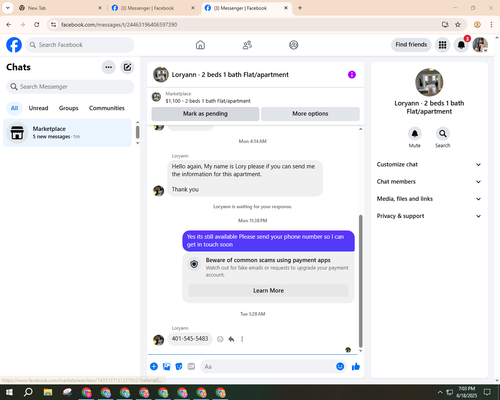Select the All chats filter
This screenshot has height=400, width=500.
14,108
